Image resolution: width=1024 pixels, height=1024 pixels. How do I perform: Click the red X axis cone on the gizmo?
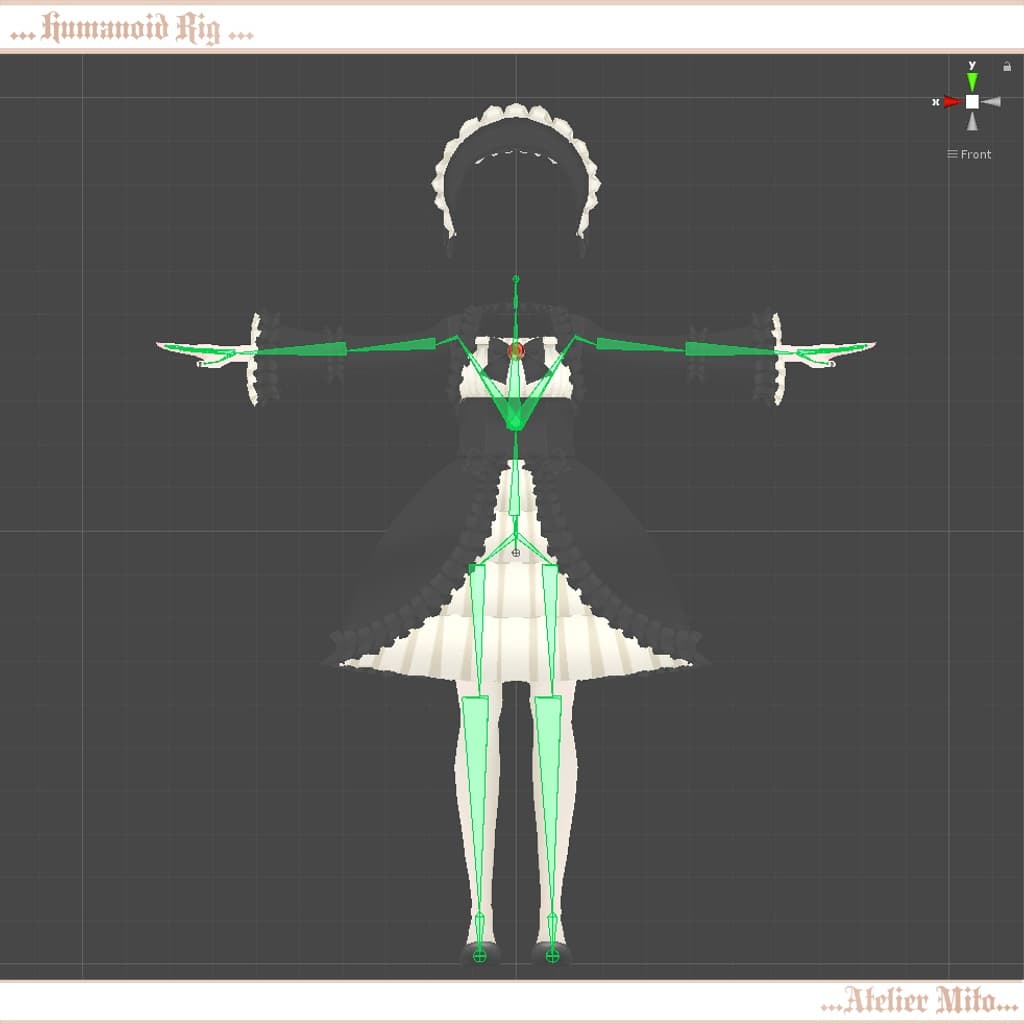pyautogui.click(x=952, y=102)
